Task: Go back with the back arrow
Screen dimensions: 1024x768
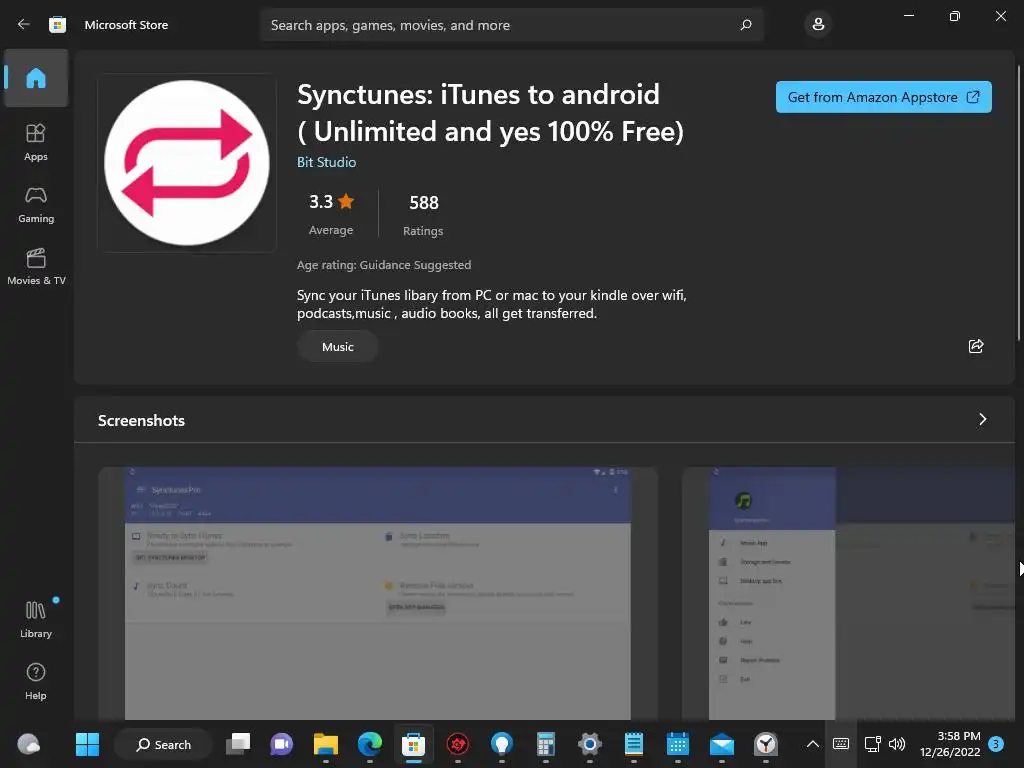Action: click(x=24, y=25)
